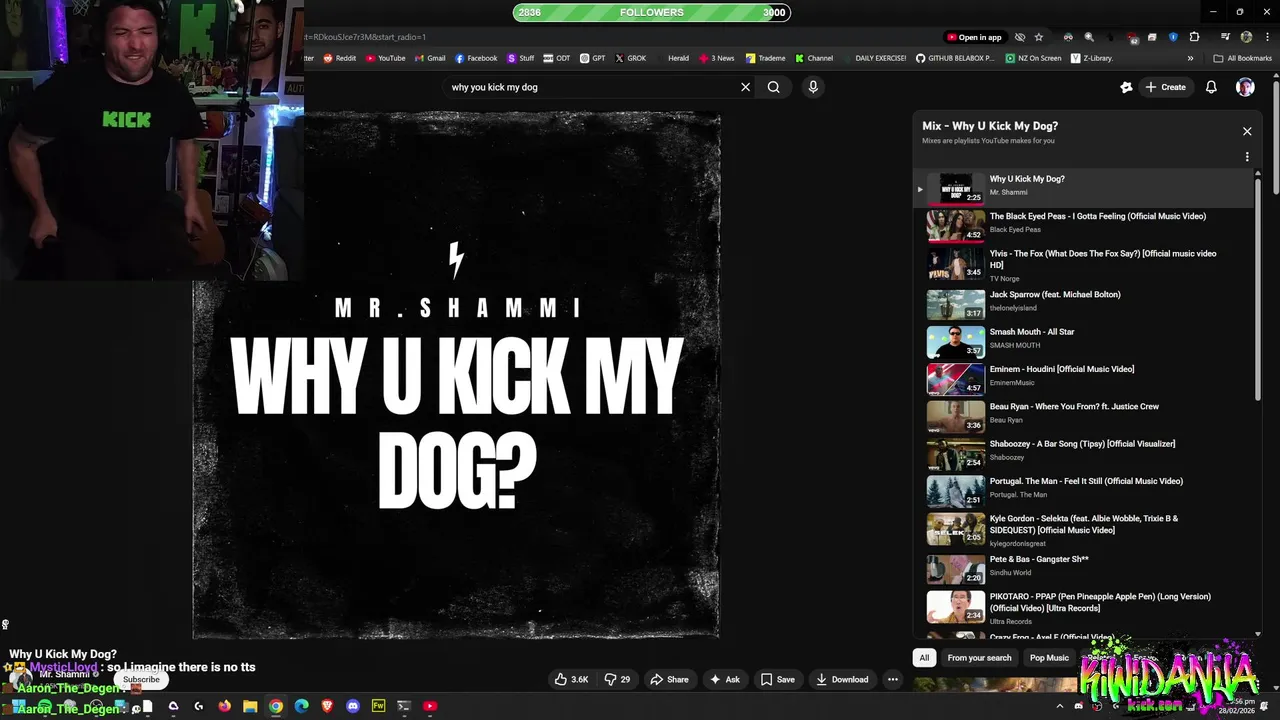This screenshot has height=720, width=1280.
Task: Click Open in app button
Action: pos(974,37)
